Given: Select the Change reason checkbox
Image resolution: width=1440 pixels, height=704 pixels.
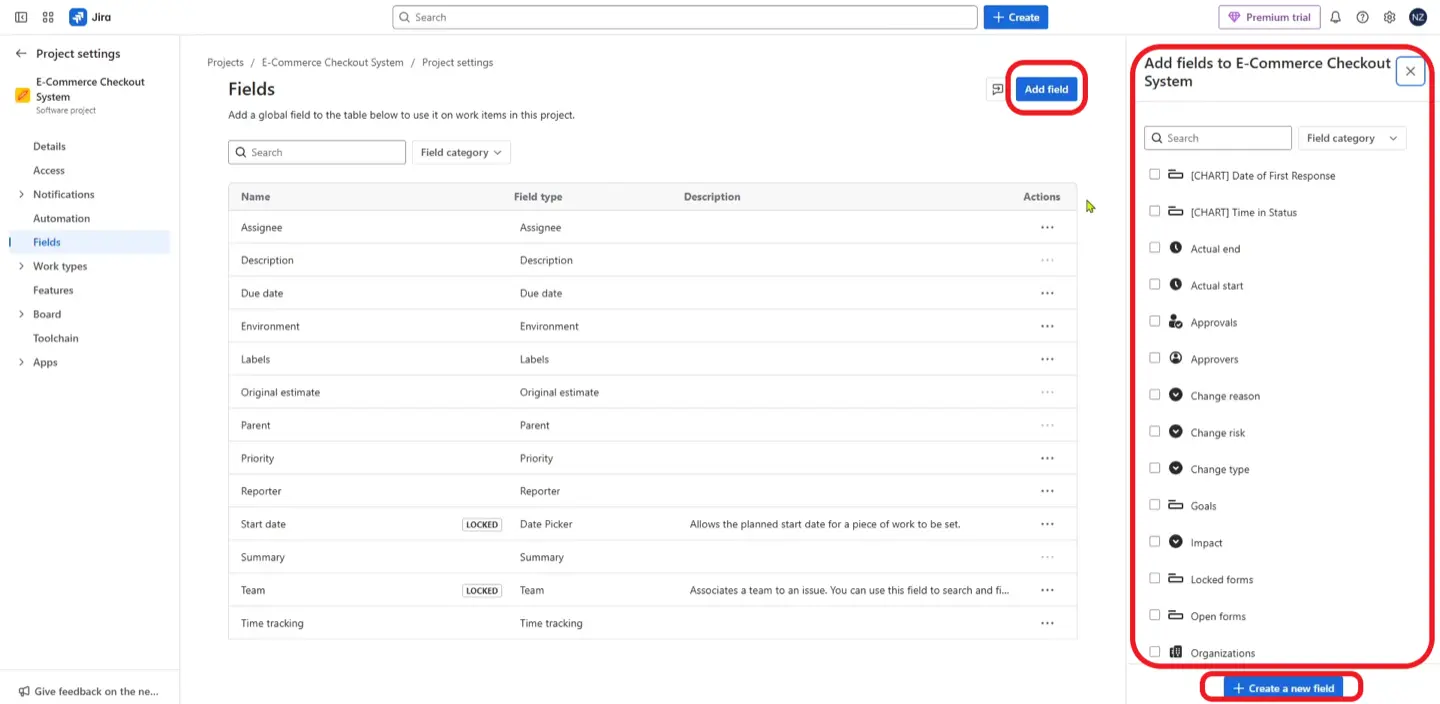Looking at the screenshot, I should (x=1154, y=394).
